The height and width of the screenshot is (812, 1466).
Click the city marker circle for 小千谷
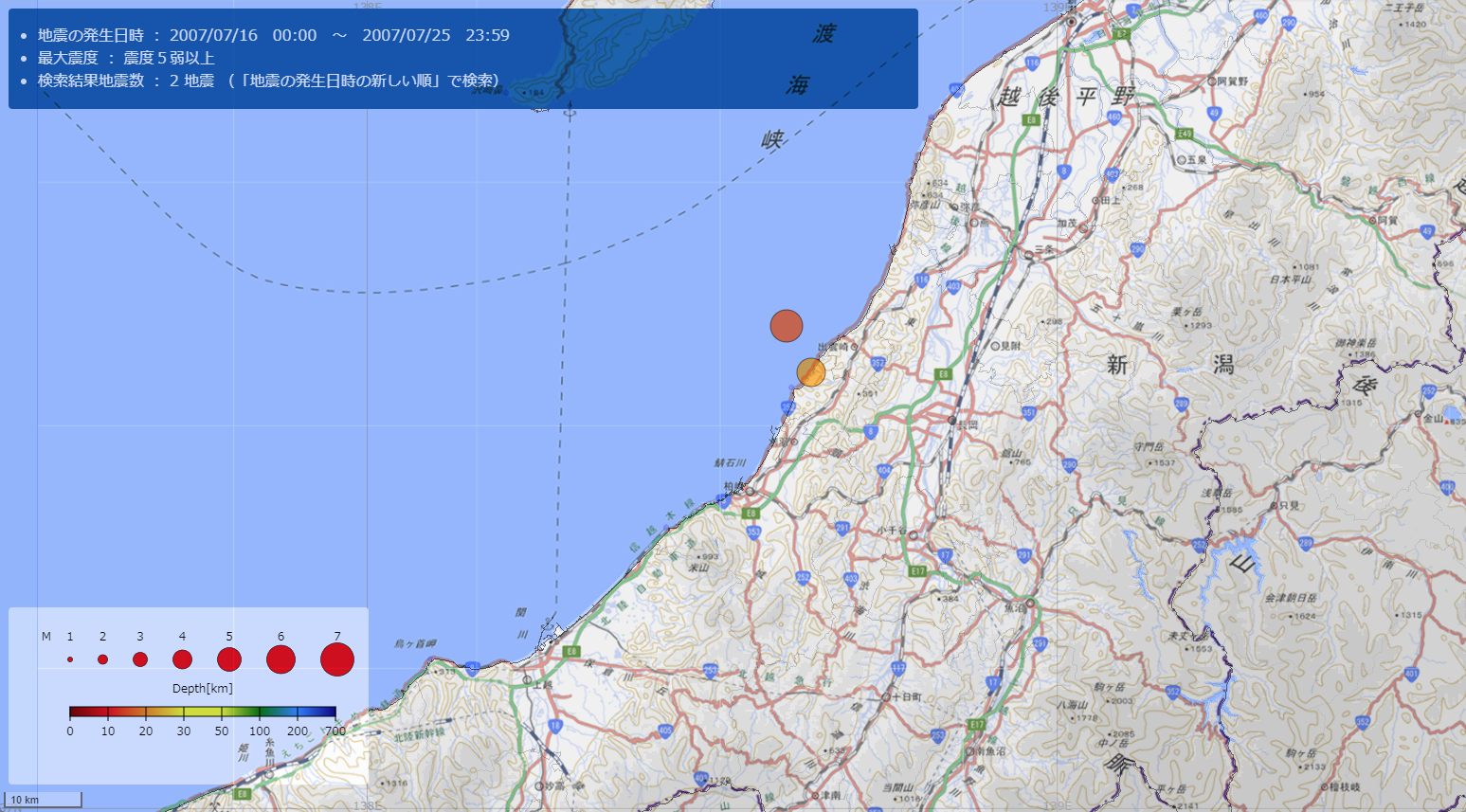[913, 535]
